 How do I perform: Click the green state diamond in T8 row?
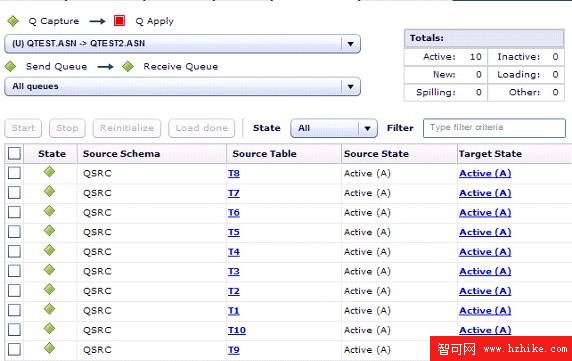click(x=49, y=171)
